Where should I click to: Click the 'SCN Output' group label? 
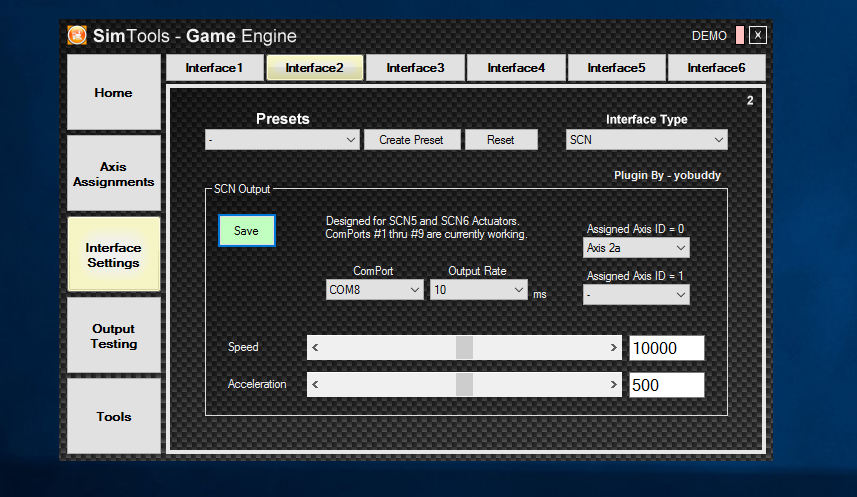point(242,189)
